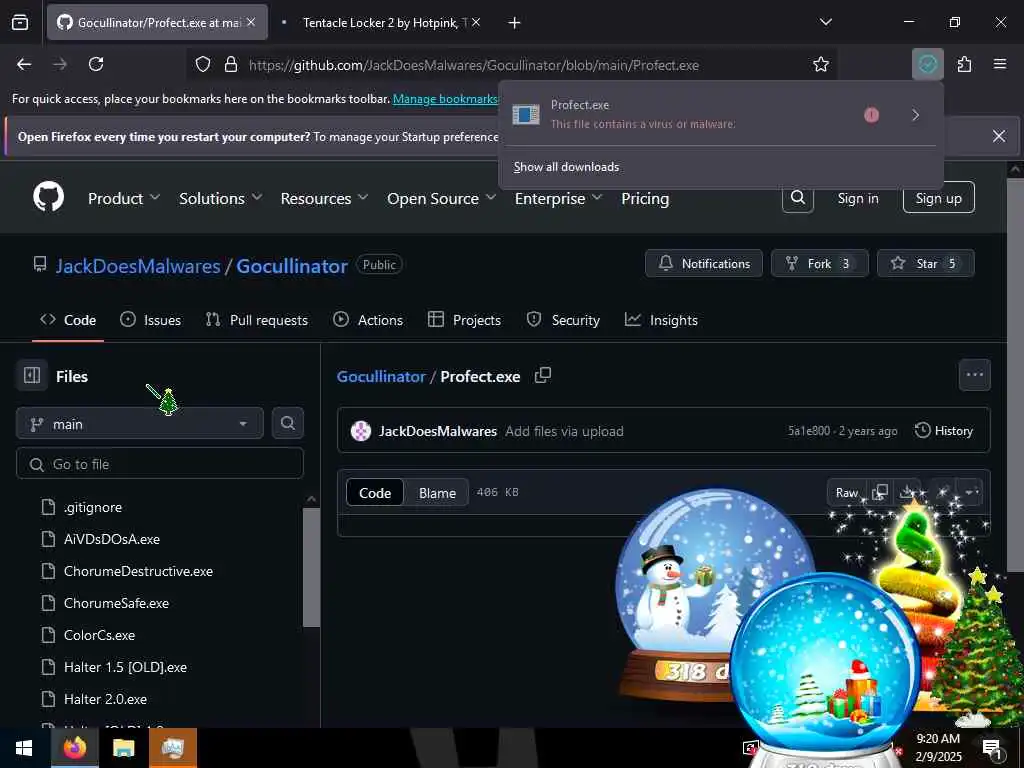Click the GitHub search magnifier button

(797, 197)
